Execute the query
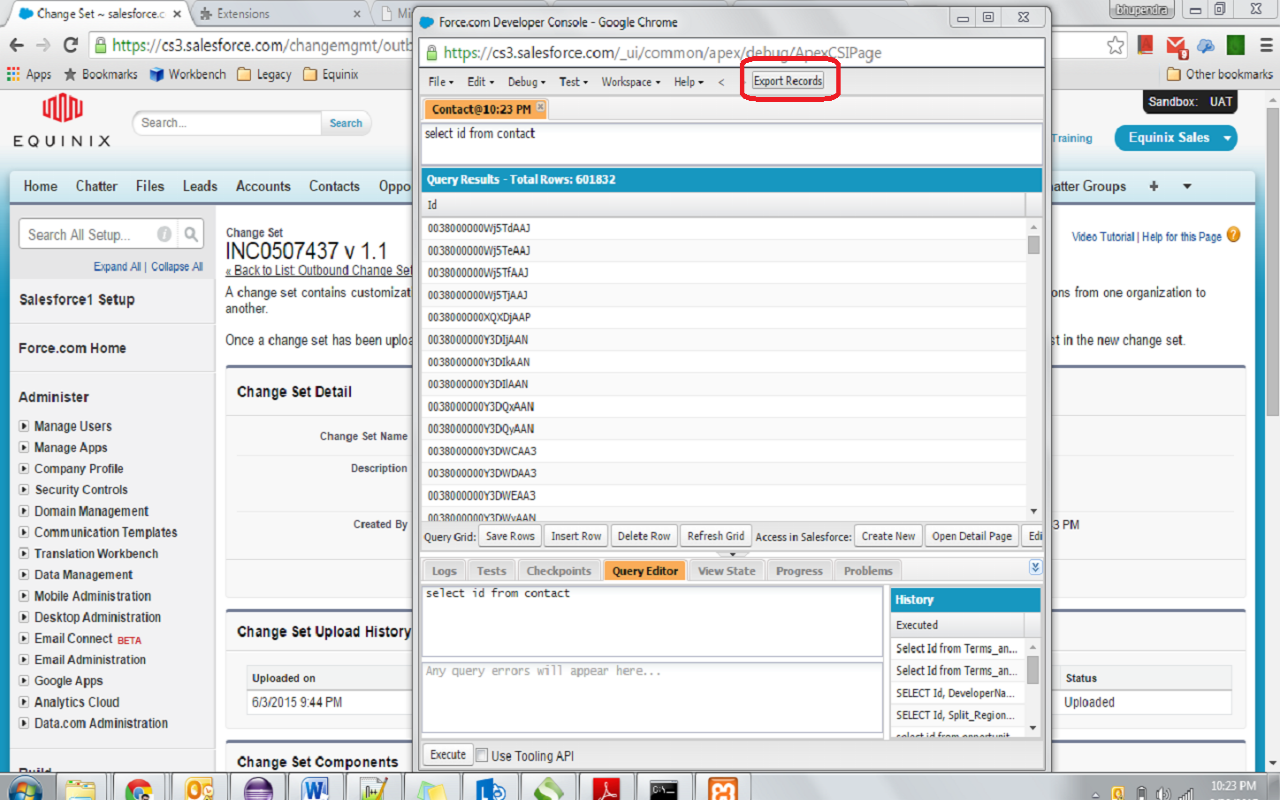Viewport: 1280px width, 800px height. point(448,754)
